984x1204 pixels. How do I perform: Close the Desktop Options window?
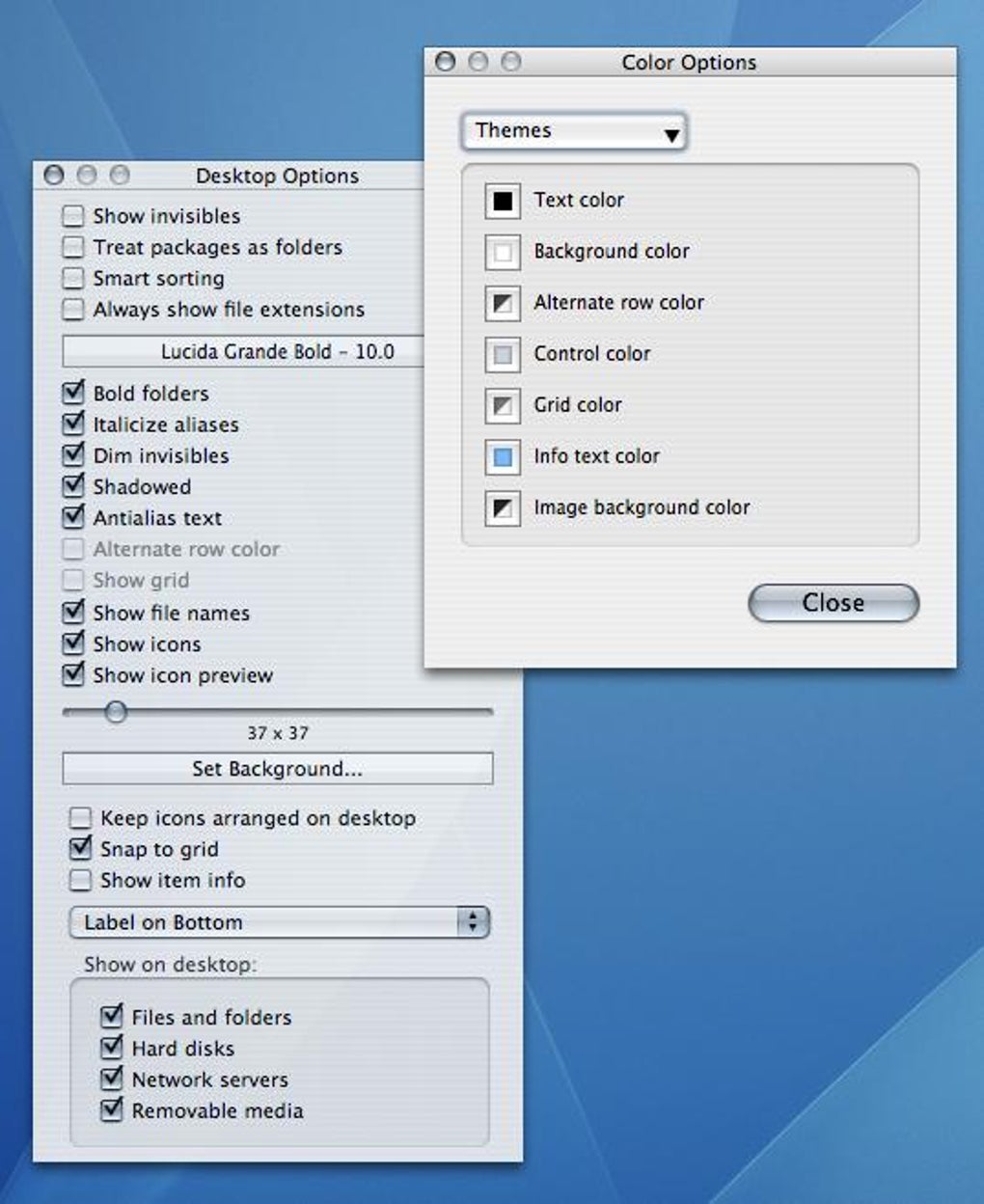54,175
